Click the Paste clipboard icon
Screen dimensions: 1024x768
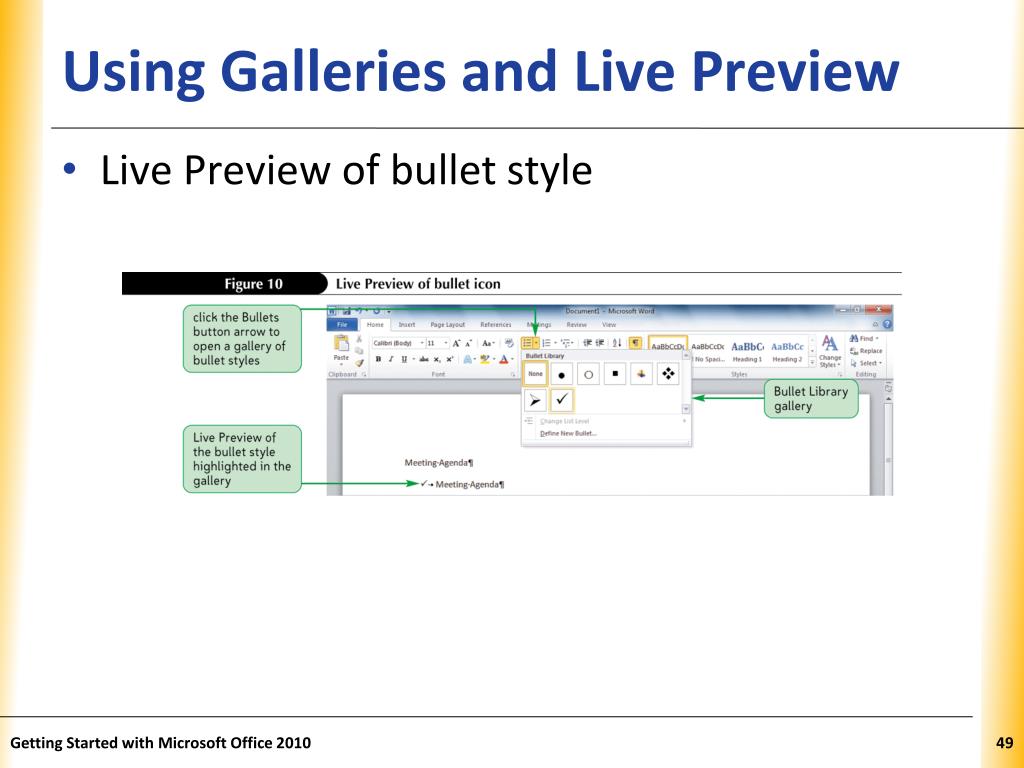tap(342, 343)
